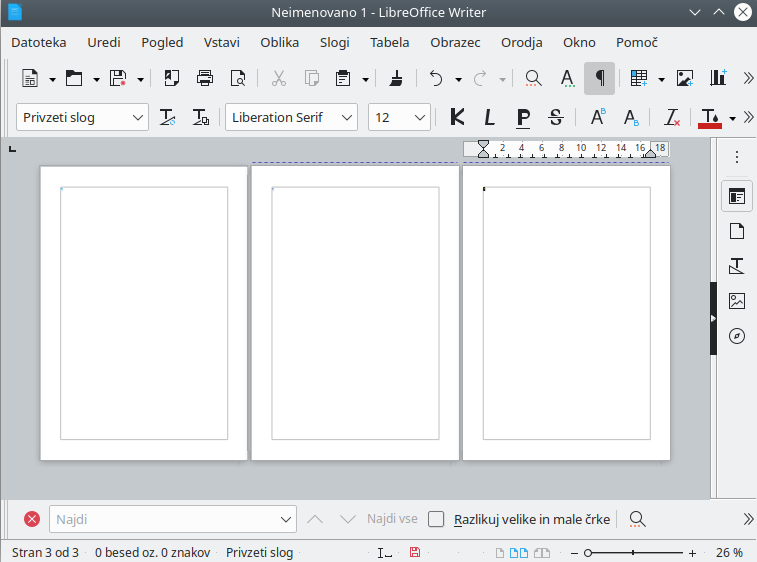
Task: Open the Orodja menu
Action: 521,42
